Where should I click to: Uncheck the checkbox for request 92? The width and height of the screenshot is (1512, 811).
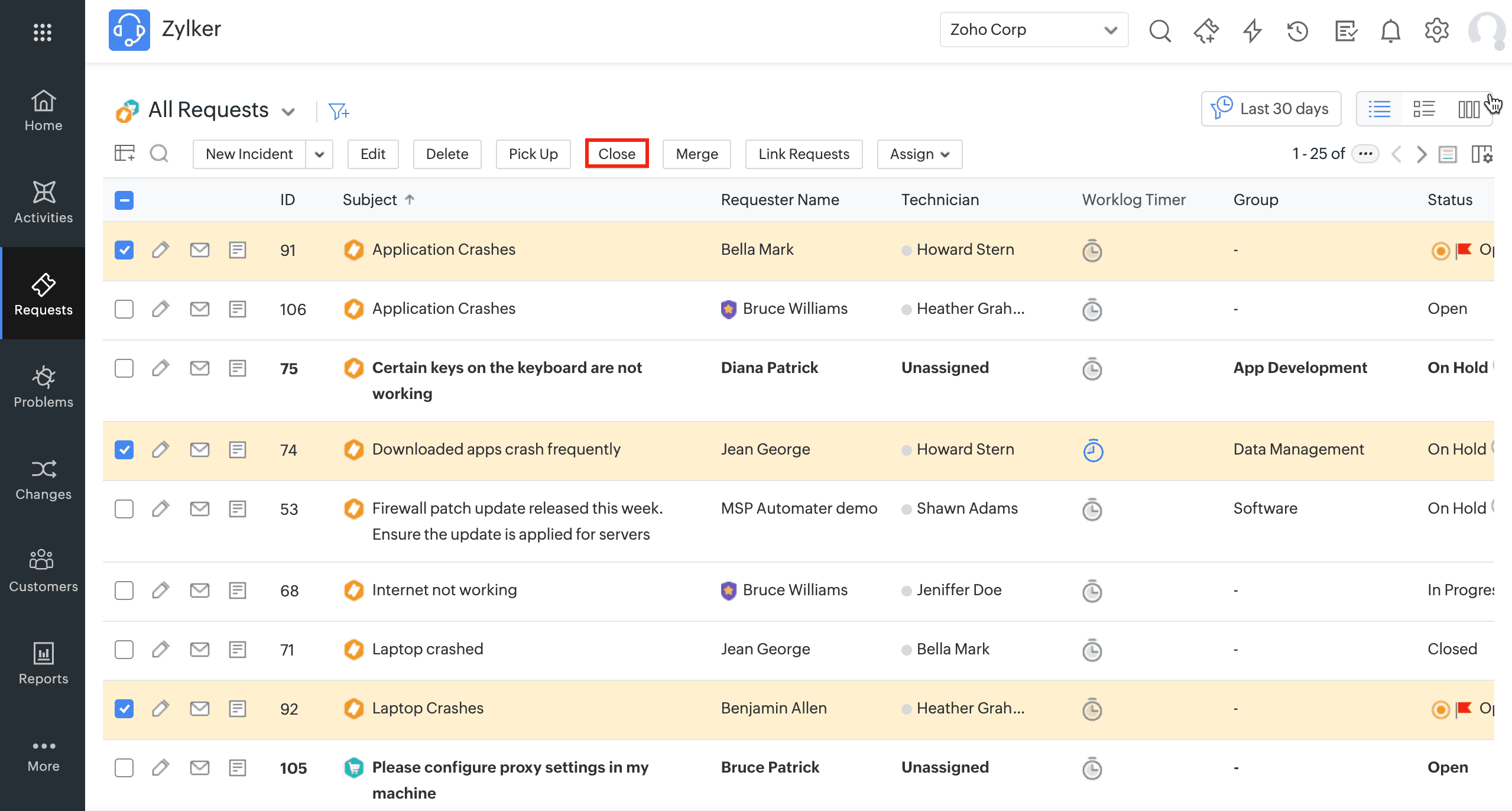124,709
